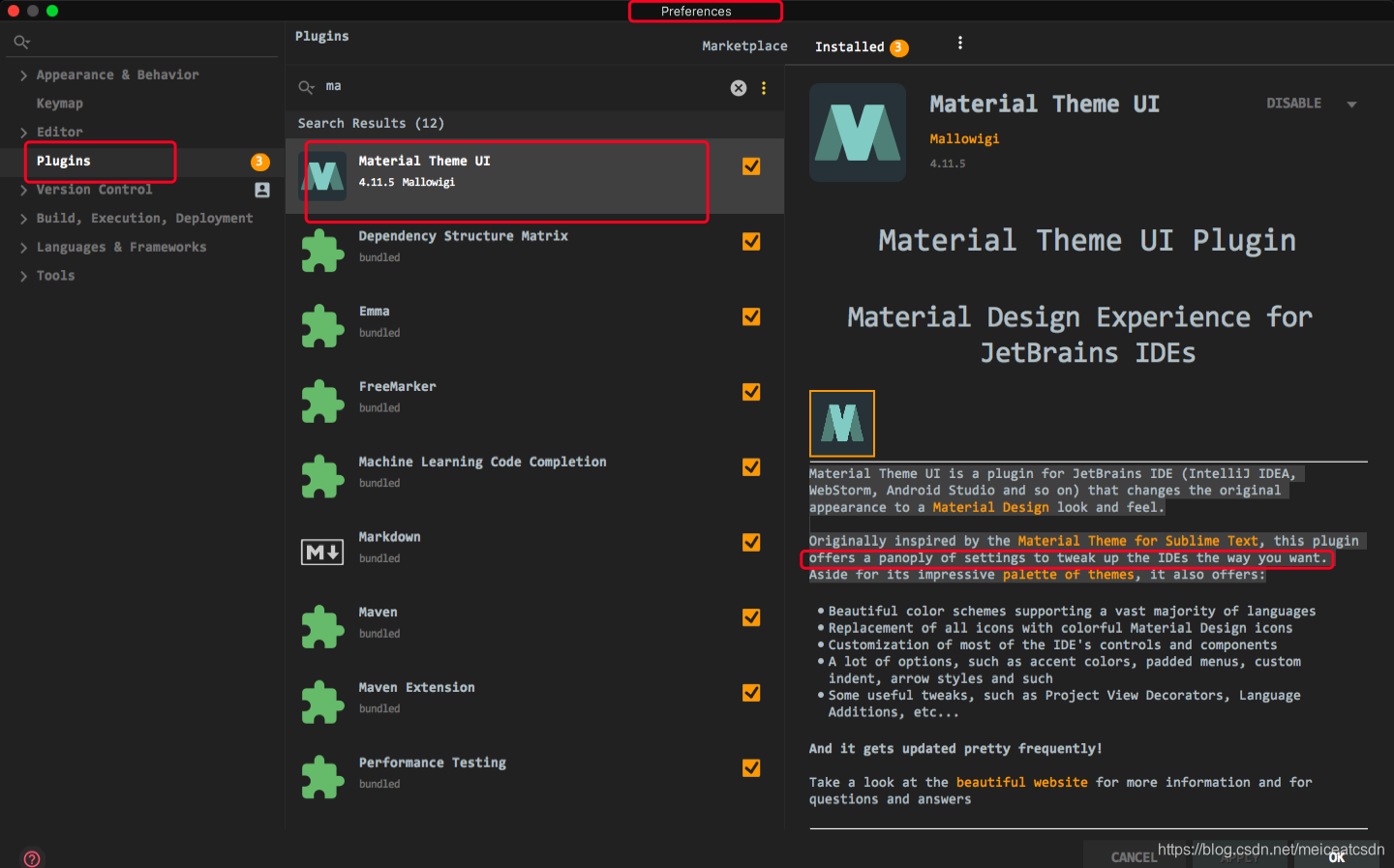
Task: Click the FreeMarker plugin puzzle icon
Action: click(322, 402)
